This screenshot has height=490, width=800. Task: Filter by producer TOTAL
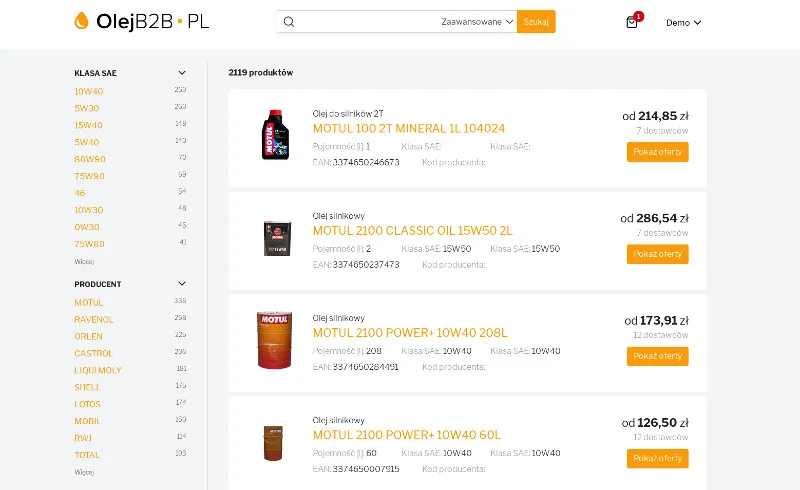point(87,455)
